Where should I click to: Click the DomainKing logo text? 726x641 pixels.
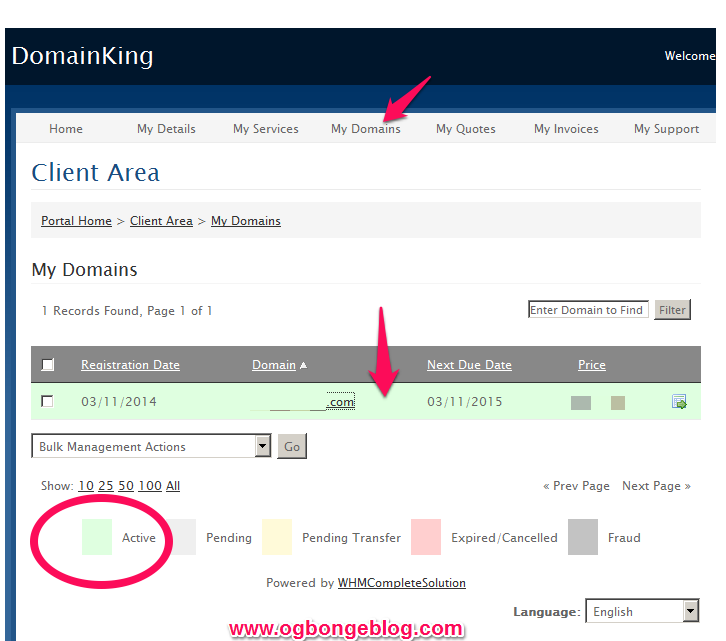[x=82, y=56]
